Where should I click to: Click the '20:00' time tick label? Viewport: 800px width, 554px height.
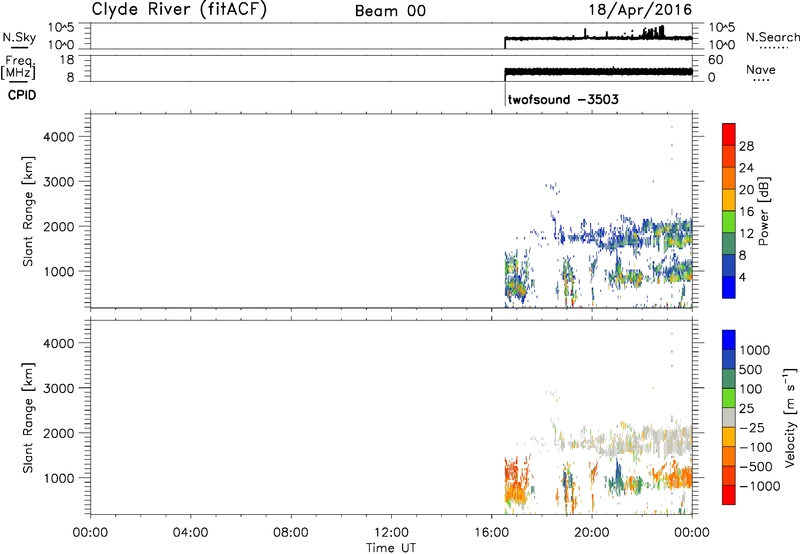pos(591,533)
